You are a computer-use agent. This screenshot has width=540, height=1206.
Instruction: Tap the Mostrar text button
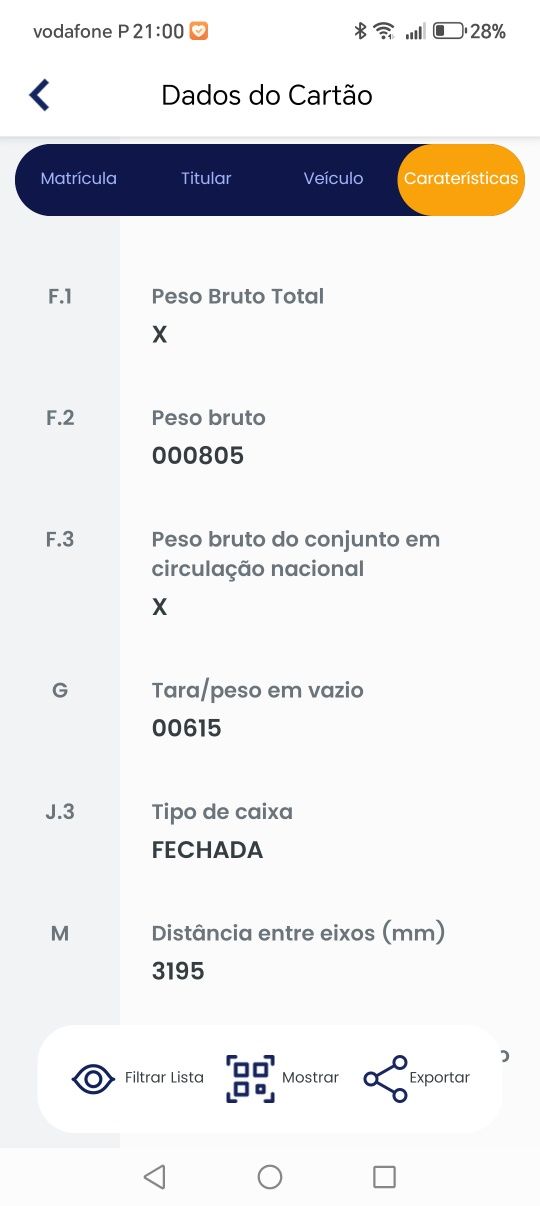pyautogui.click(x=310, y=1078)
